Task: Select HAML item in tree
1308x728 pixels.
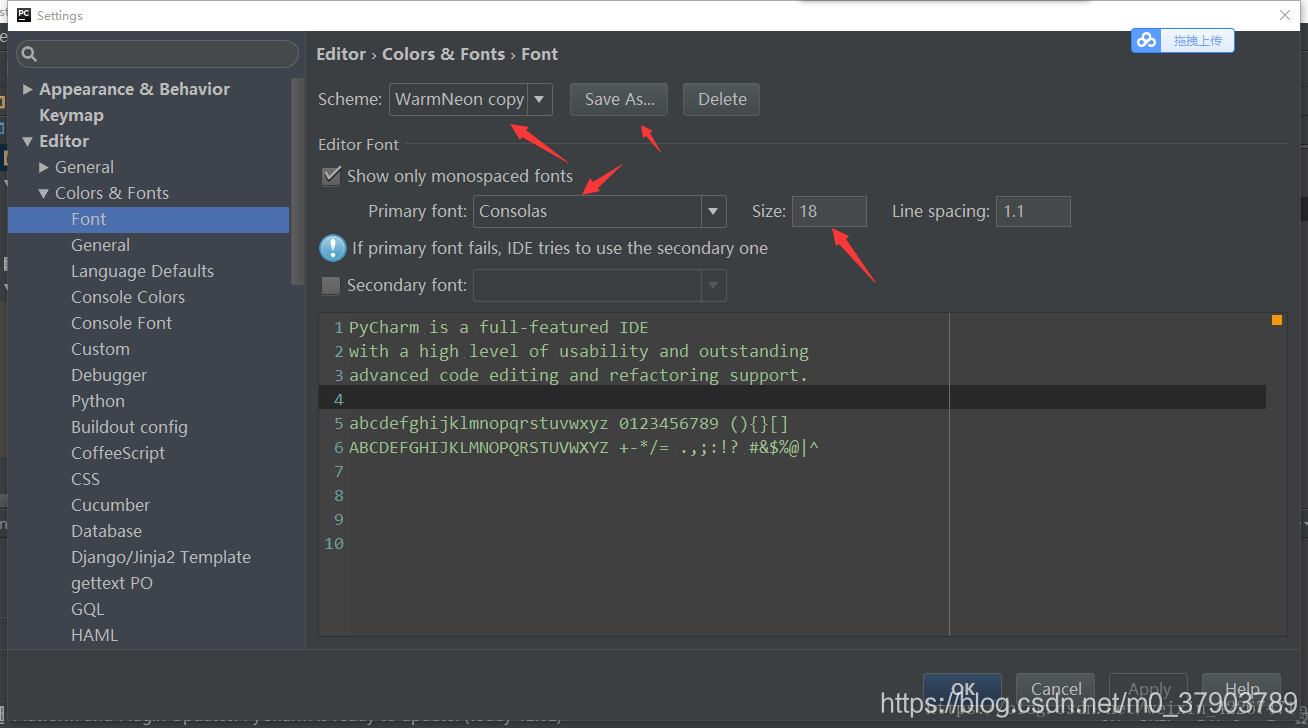Action: pyautogui.click(x=94, y=635)
